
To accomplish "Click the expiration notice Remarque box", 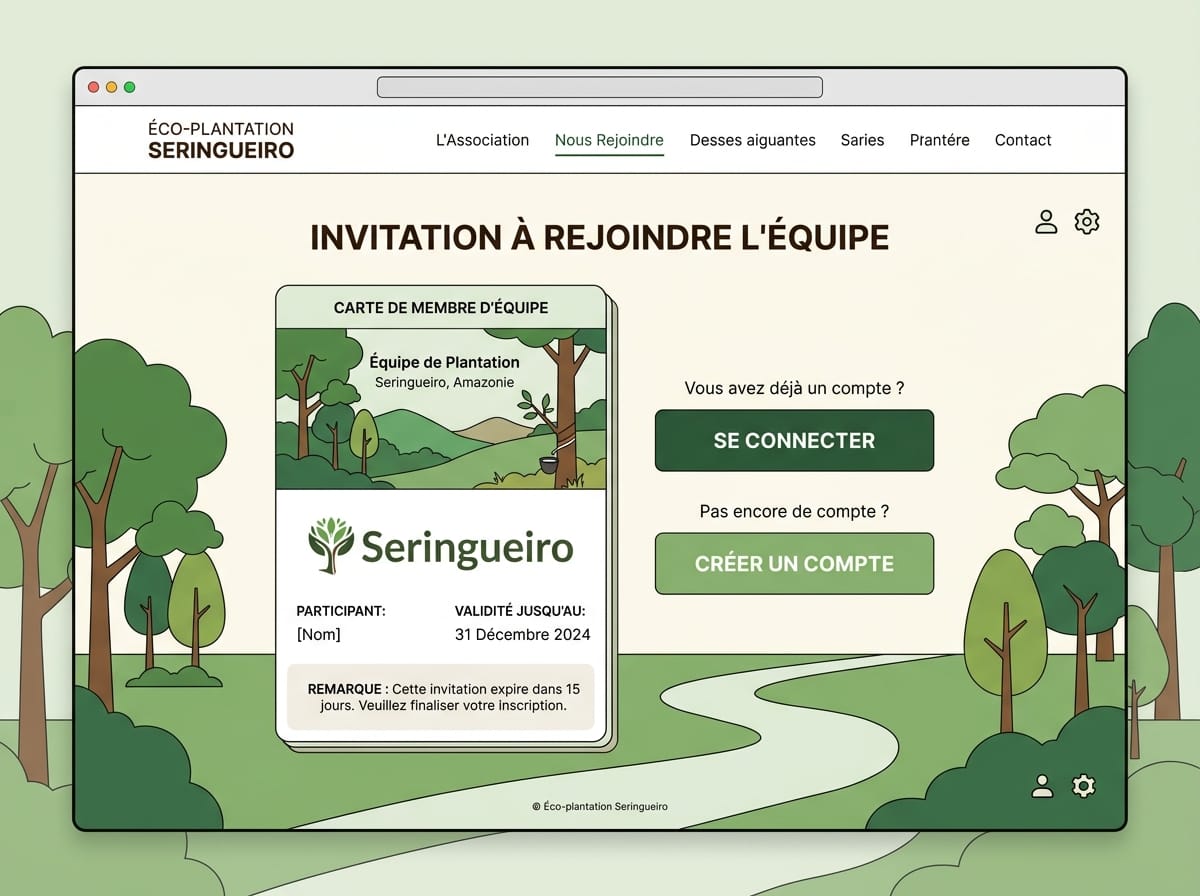I will [441, 697].
